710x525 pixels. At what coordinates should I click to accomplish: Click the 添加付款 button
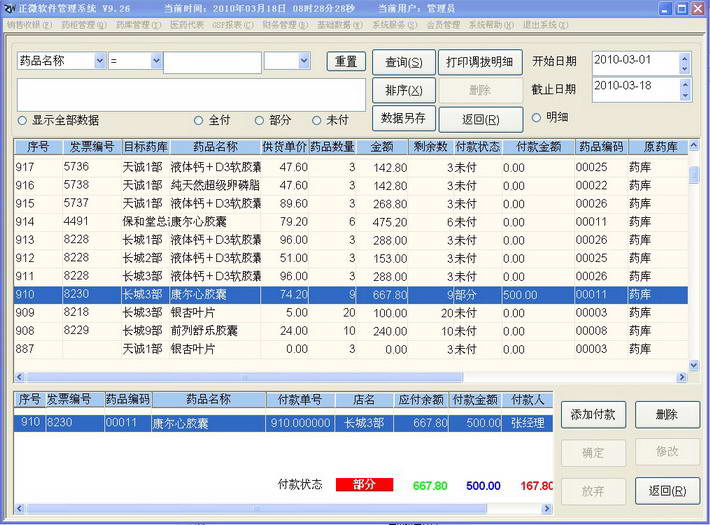pyautogui.click(x=593, y=414)
